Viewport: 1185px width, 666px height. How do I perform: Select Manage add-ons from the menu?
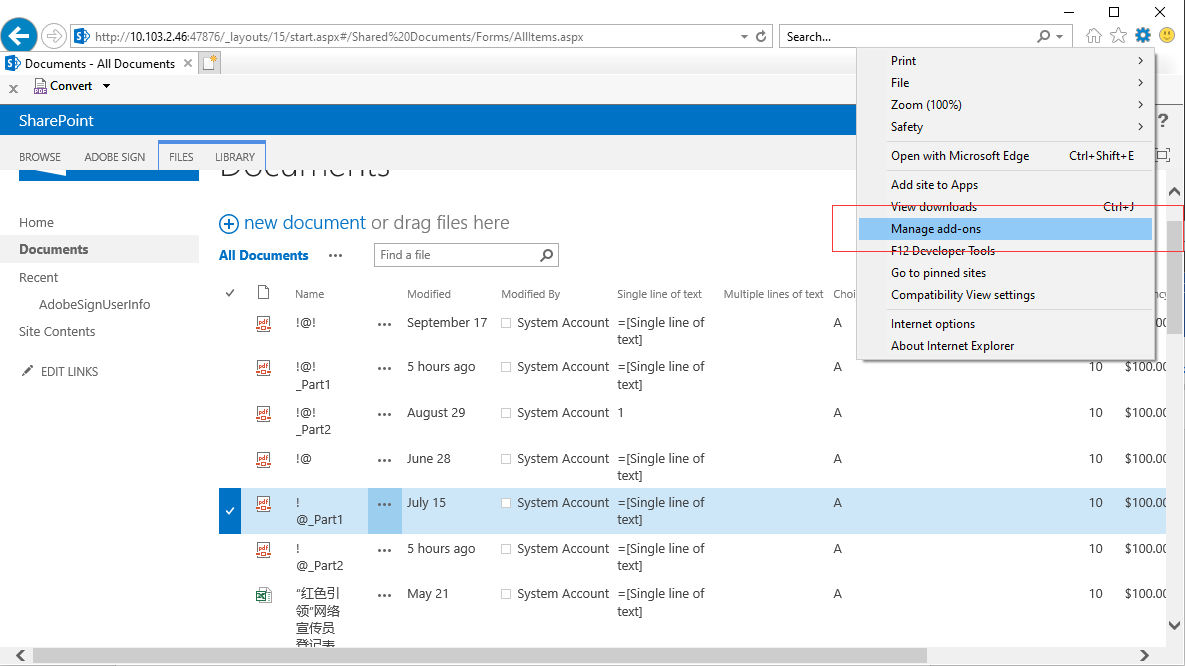pyautogui.click(x=936, y=229)
